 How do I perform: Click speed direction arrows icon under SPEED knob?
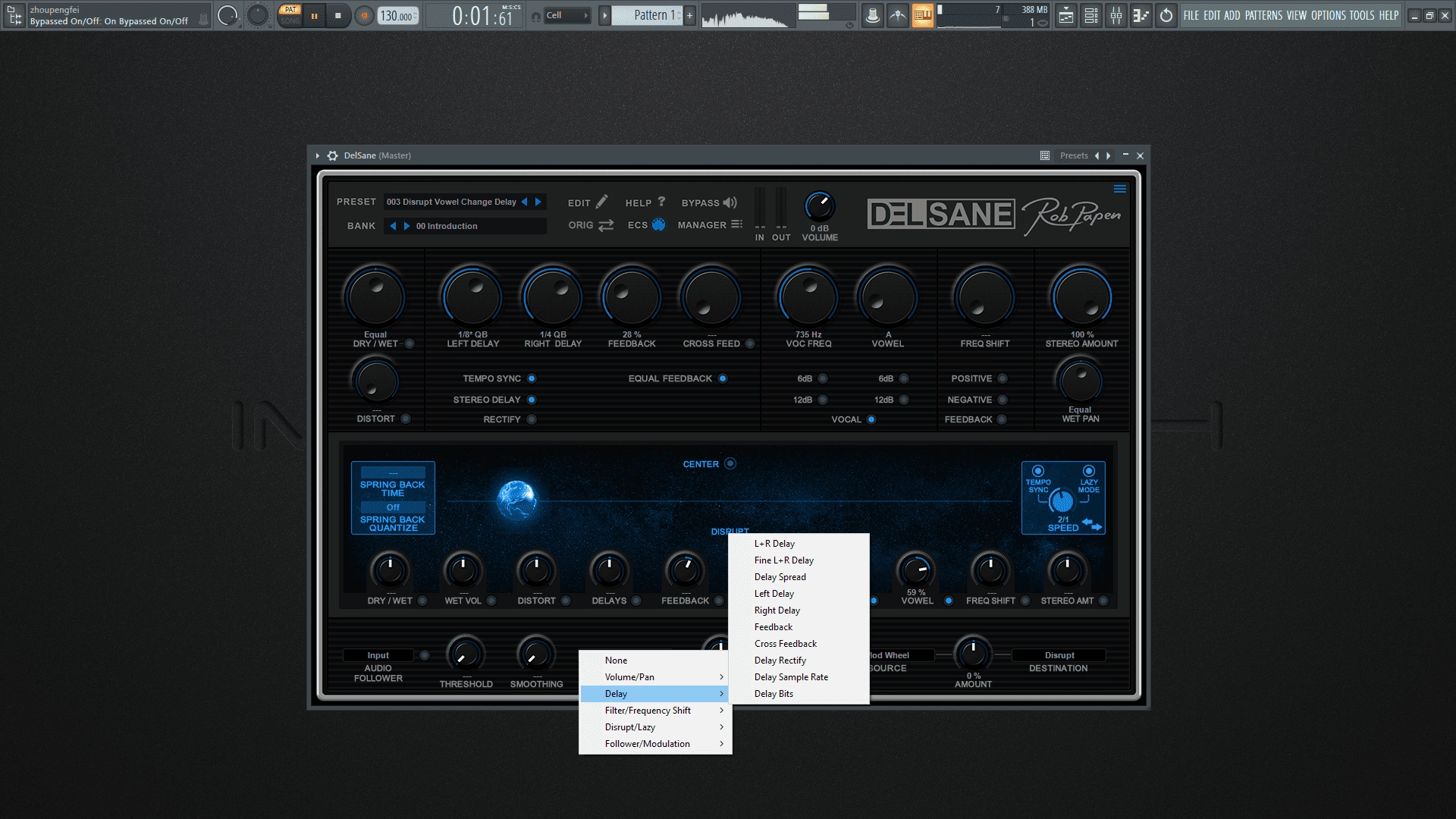click(1092, 523)
